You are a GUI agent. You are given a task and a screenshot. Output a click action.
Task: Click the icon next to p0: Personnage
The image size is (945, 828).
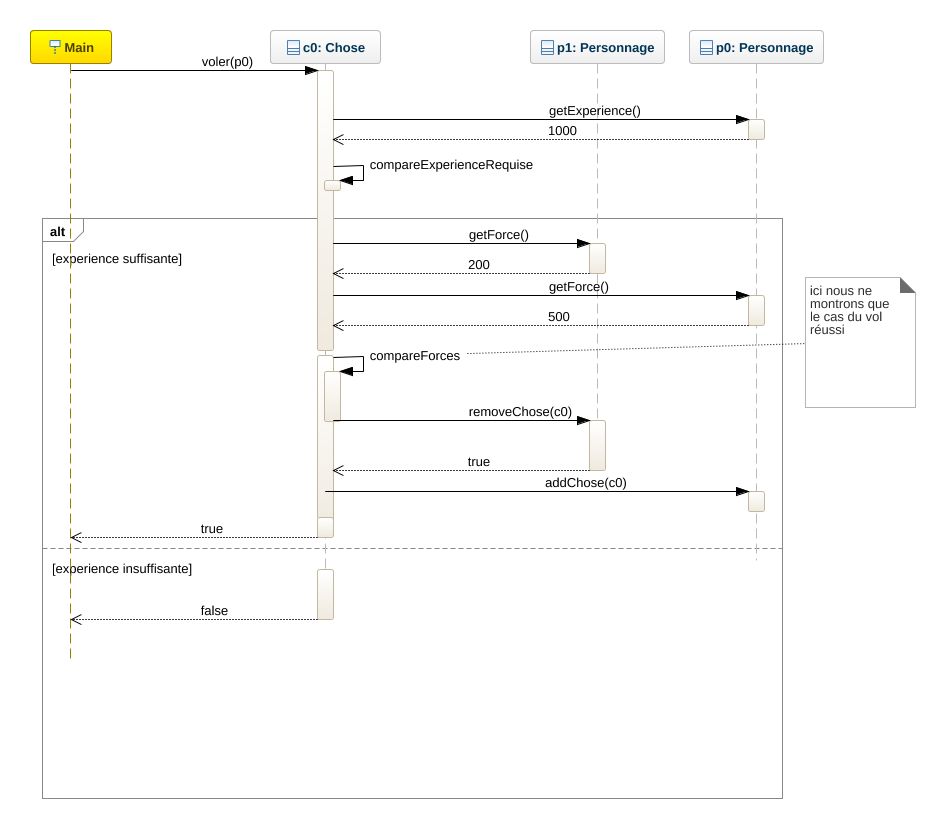tap(706, 47)
